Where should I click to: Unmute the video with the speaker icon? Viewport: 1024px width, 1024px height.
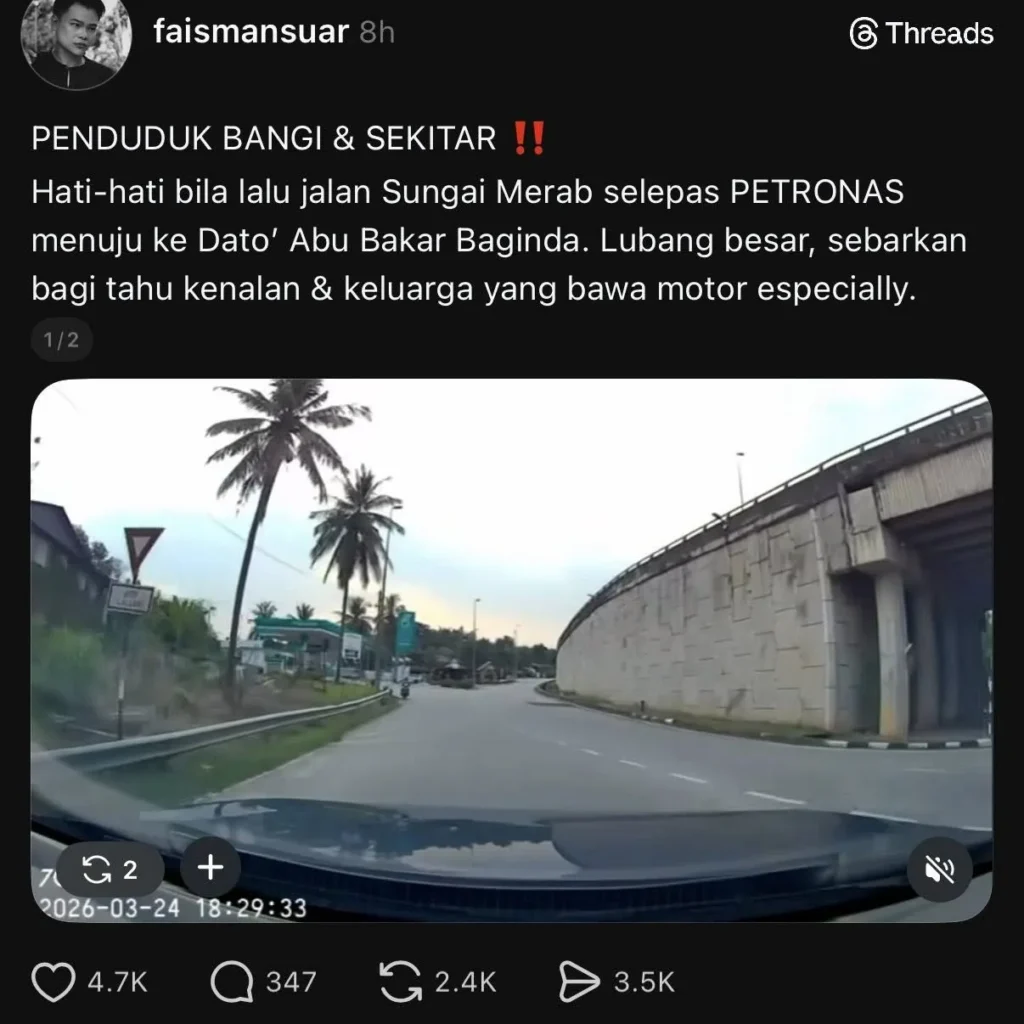pos(939,869)
